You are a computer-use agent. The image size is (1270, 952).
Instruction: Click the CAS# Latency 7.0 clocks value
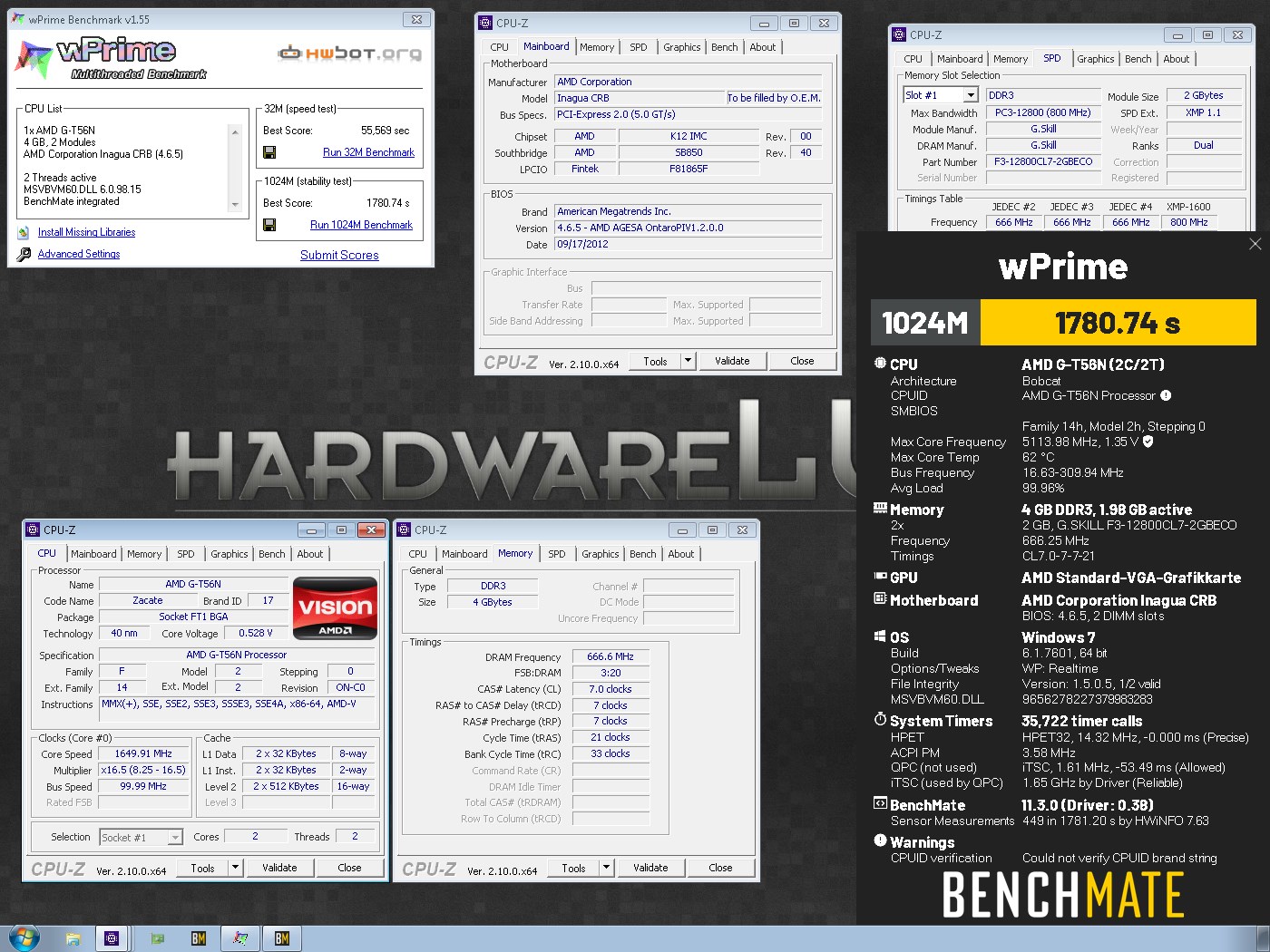click(611, 689)
